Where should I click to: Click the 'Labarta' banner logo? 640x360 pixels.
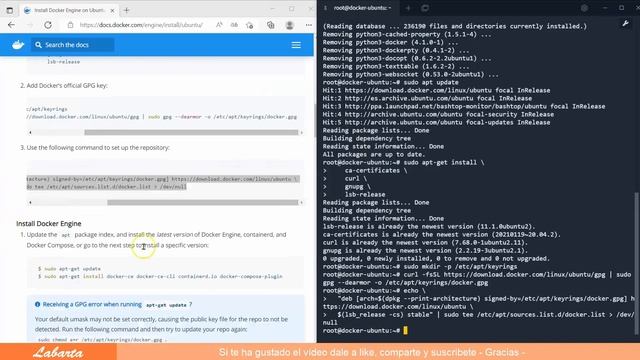point(58,353)
